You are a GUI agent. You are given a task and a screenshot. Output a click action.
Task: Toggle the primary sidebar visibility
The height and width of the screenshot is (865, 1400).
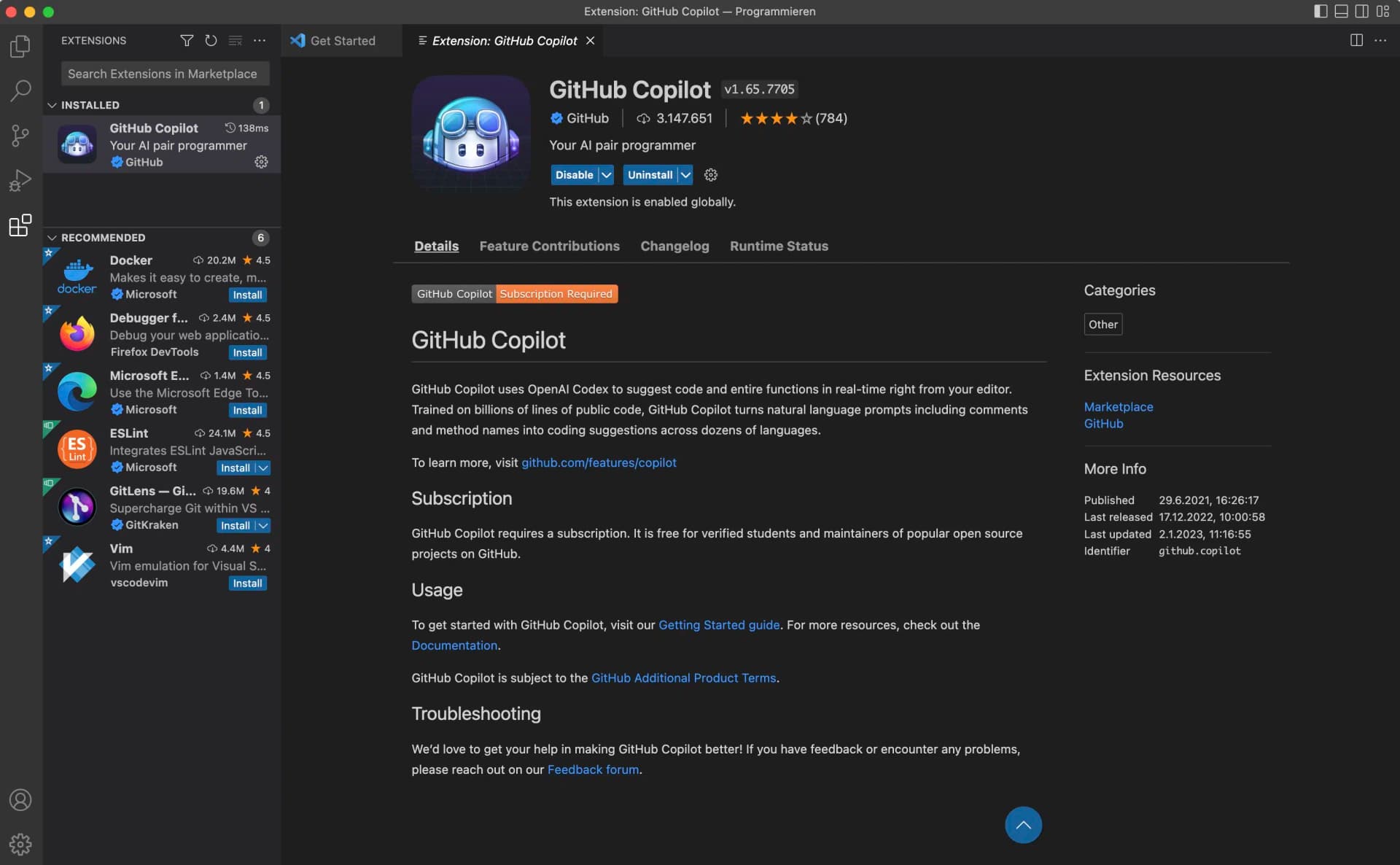click(x=1319, y=11)
